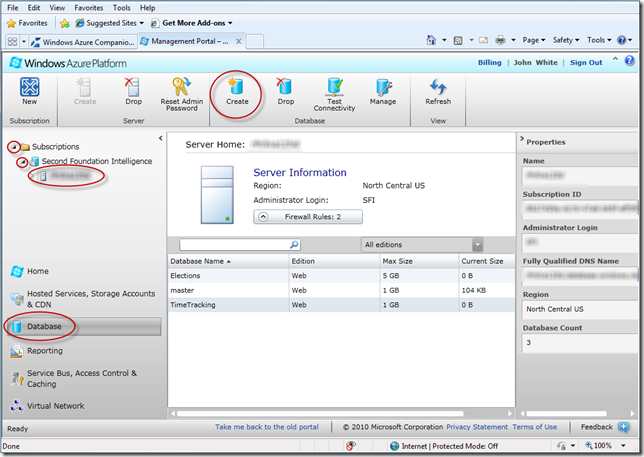
Task: Open the Terms of Use link
Action: pyautogui.click(x=535, y=427)
